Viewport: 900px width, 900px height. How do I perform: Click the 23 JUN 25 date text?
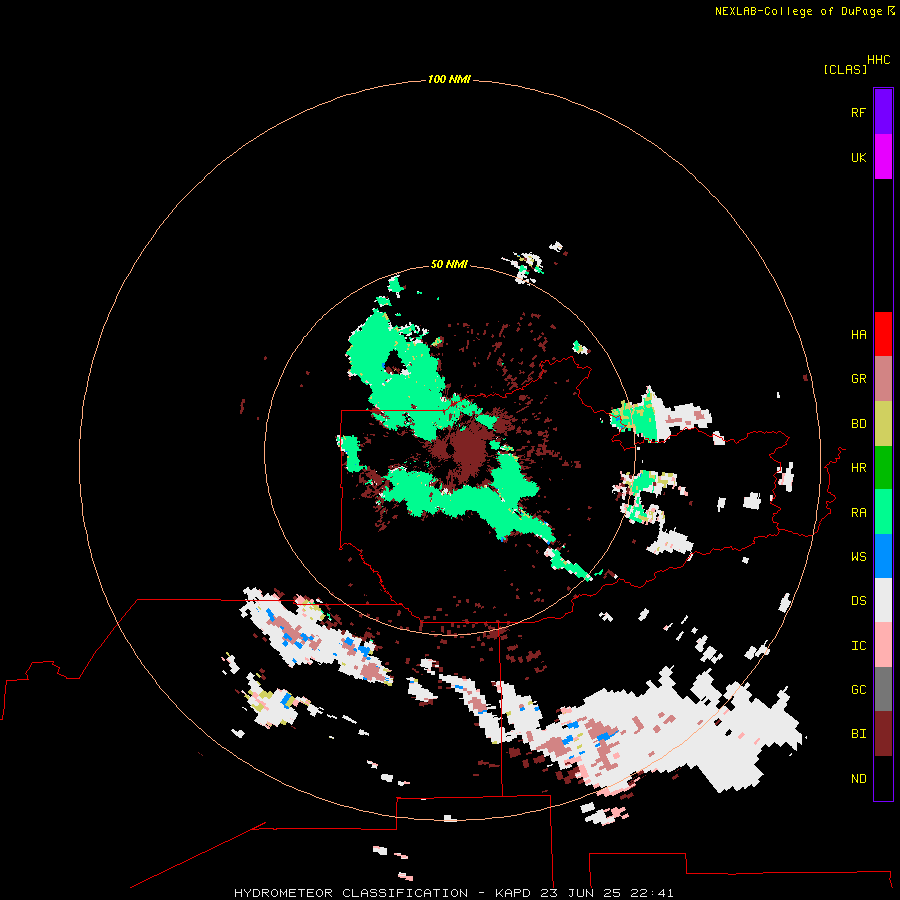(580, 893)
